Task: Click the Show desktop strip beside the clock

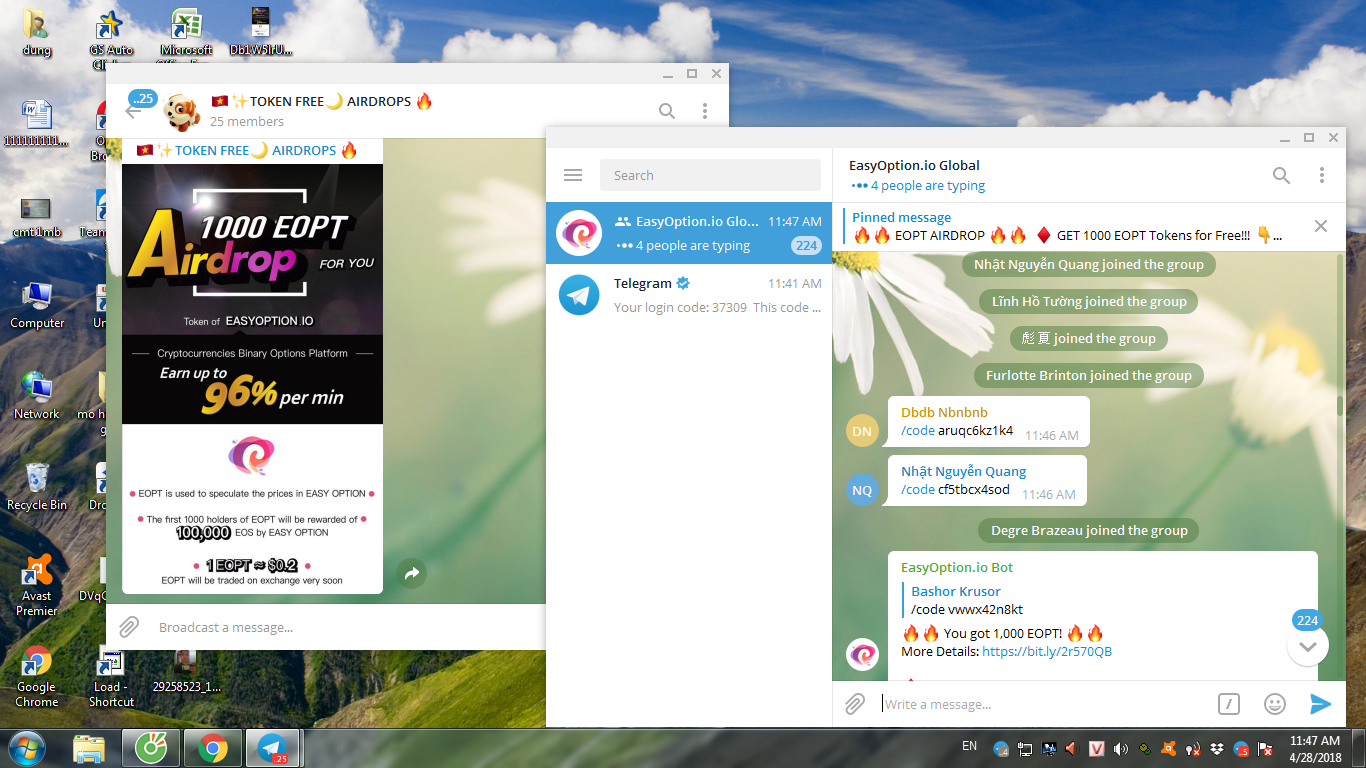Action: 1359,748
